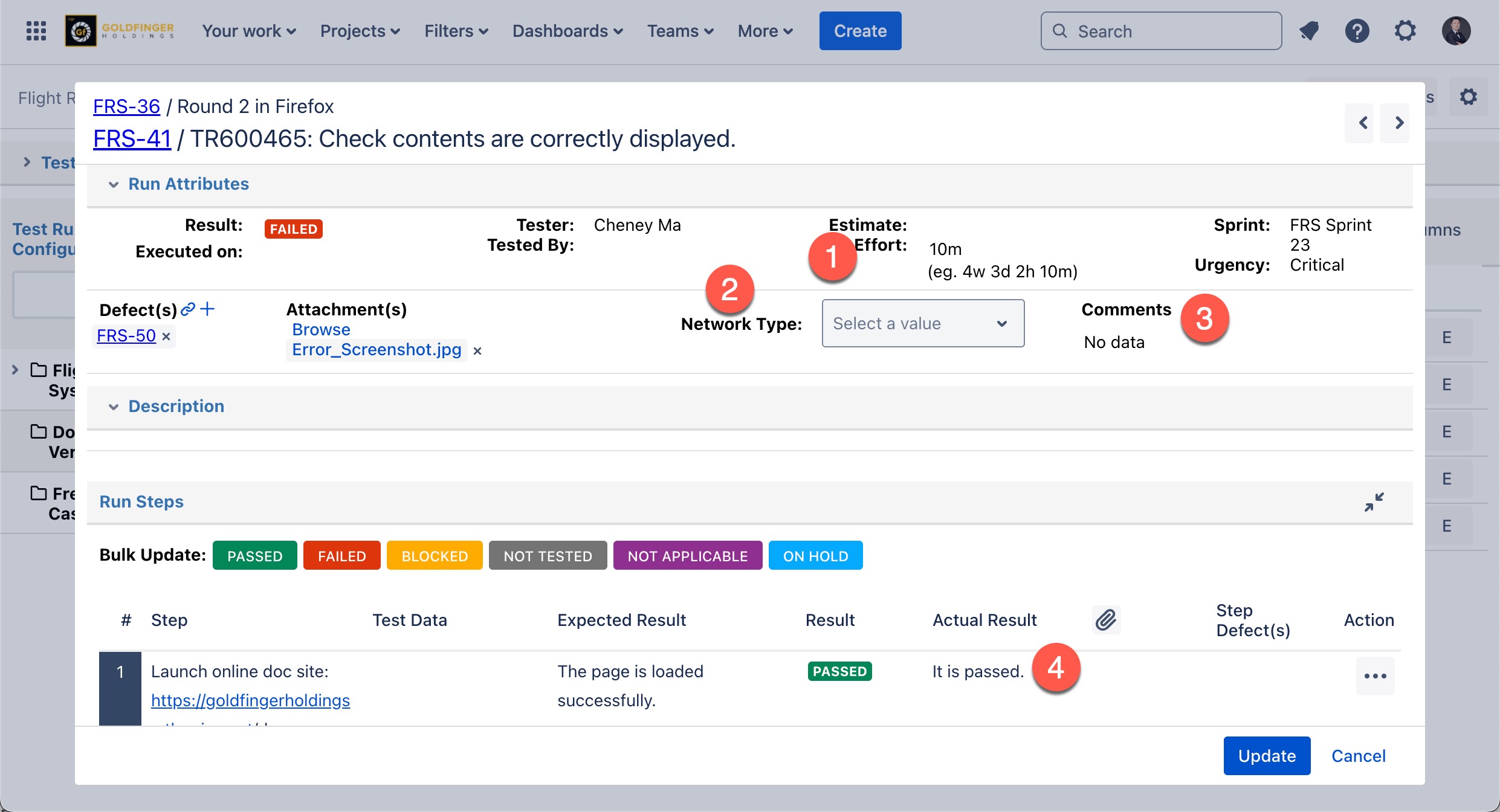The image size is (1500, 812).
Task: Open the Jira app switcher grid
Action: coord(36,31)
